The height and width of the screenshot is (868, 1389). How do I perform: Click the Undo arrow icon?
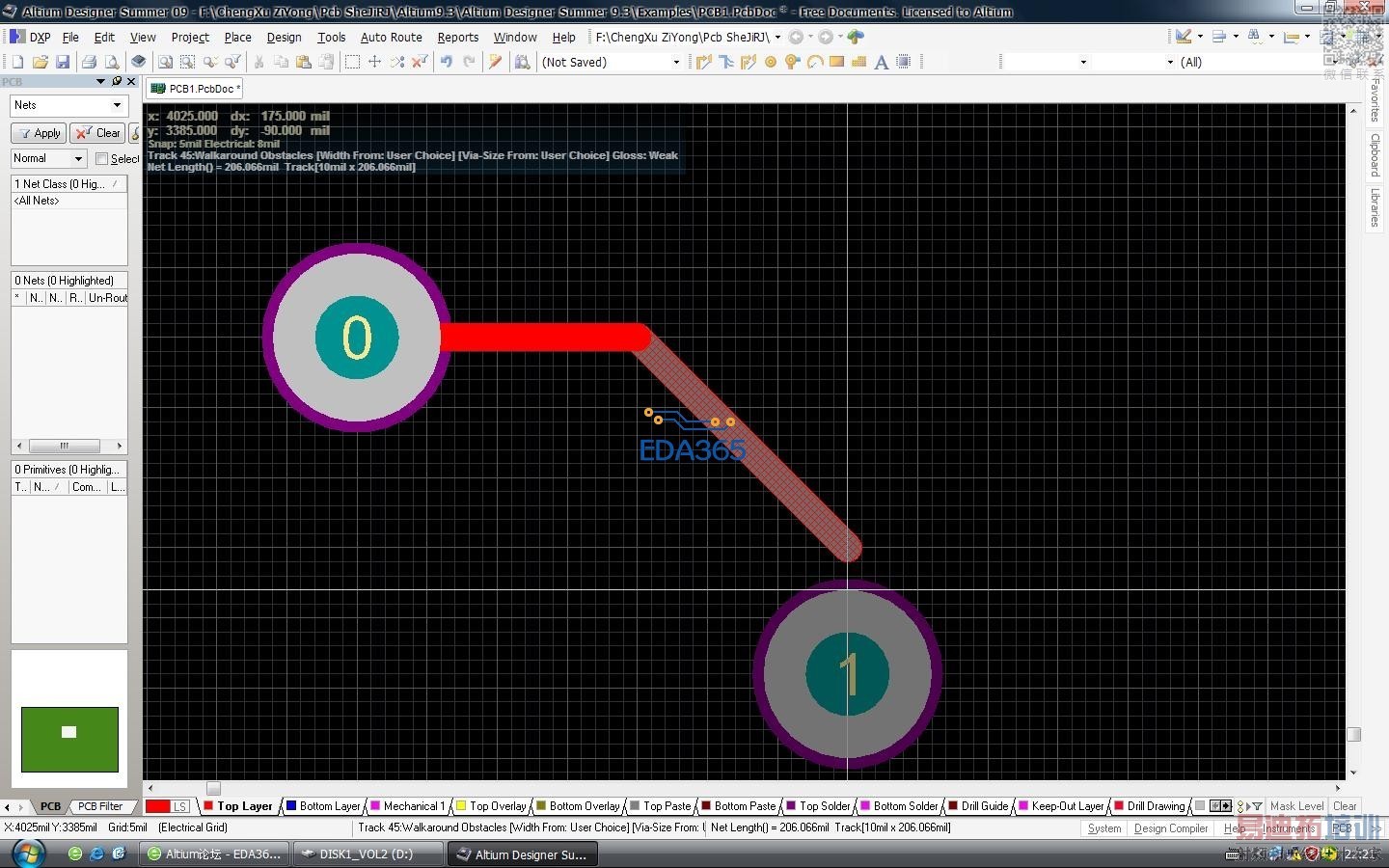[447, 62]
